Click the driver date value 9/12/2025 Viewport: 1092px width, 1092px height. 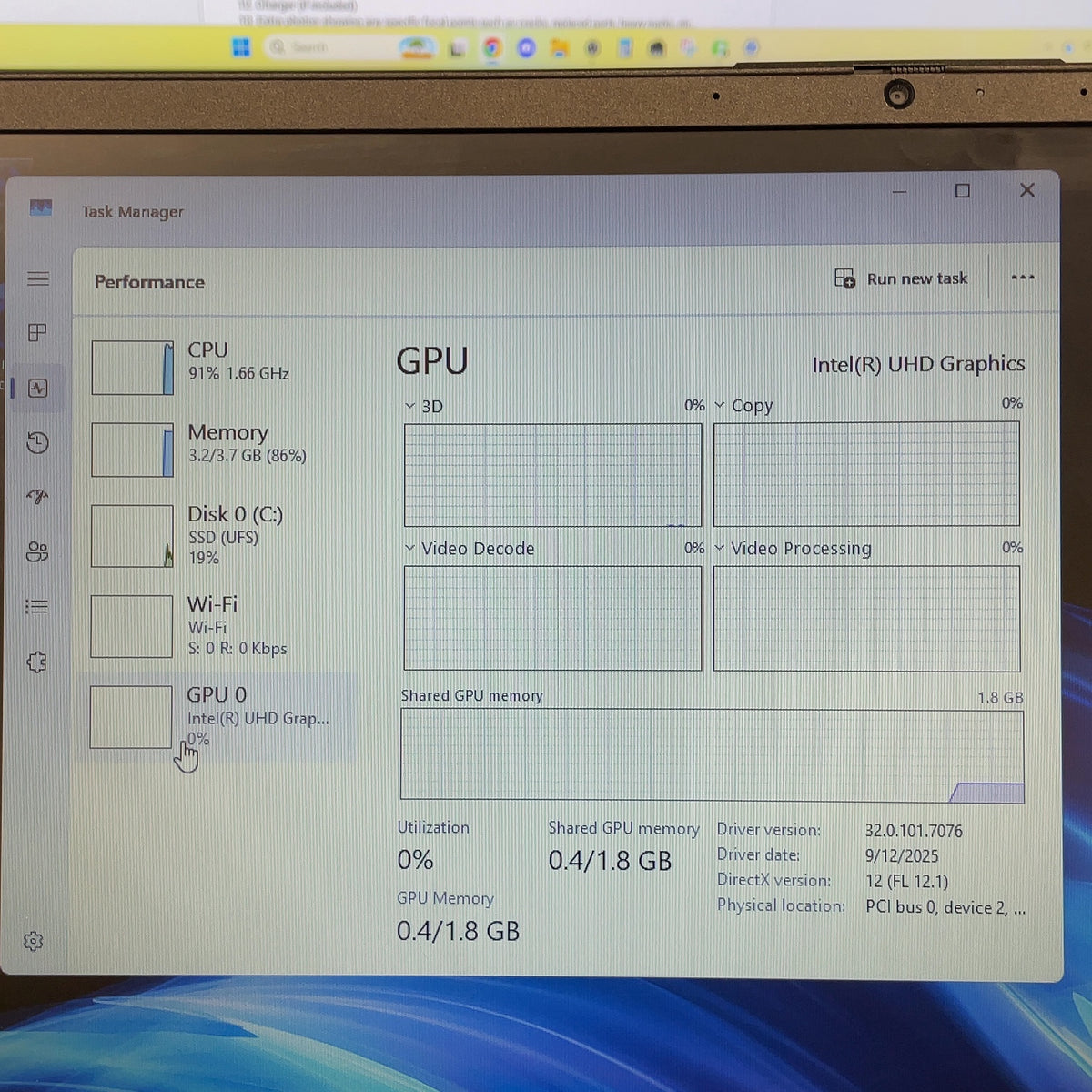(x=902, y=856)
